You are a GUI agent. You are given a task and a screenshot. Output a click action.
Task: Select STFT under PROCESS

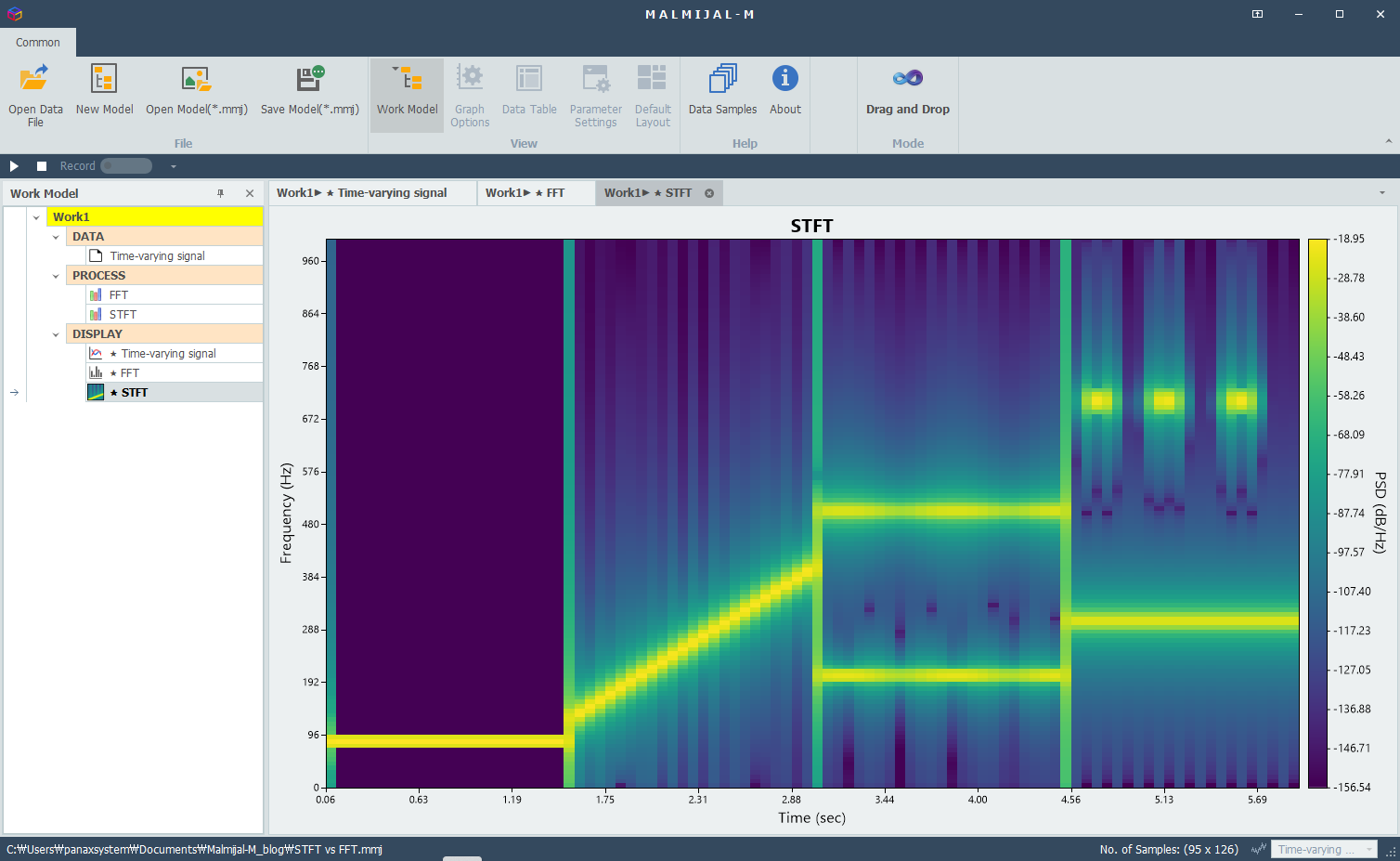[x=175, y=315]
